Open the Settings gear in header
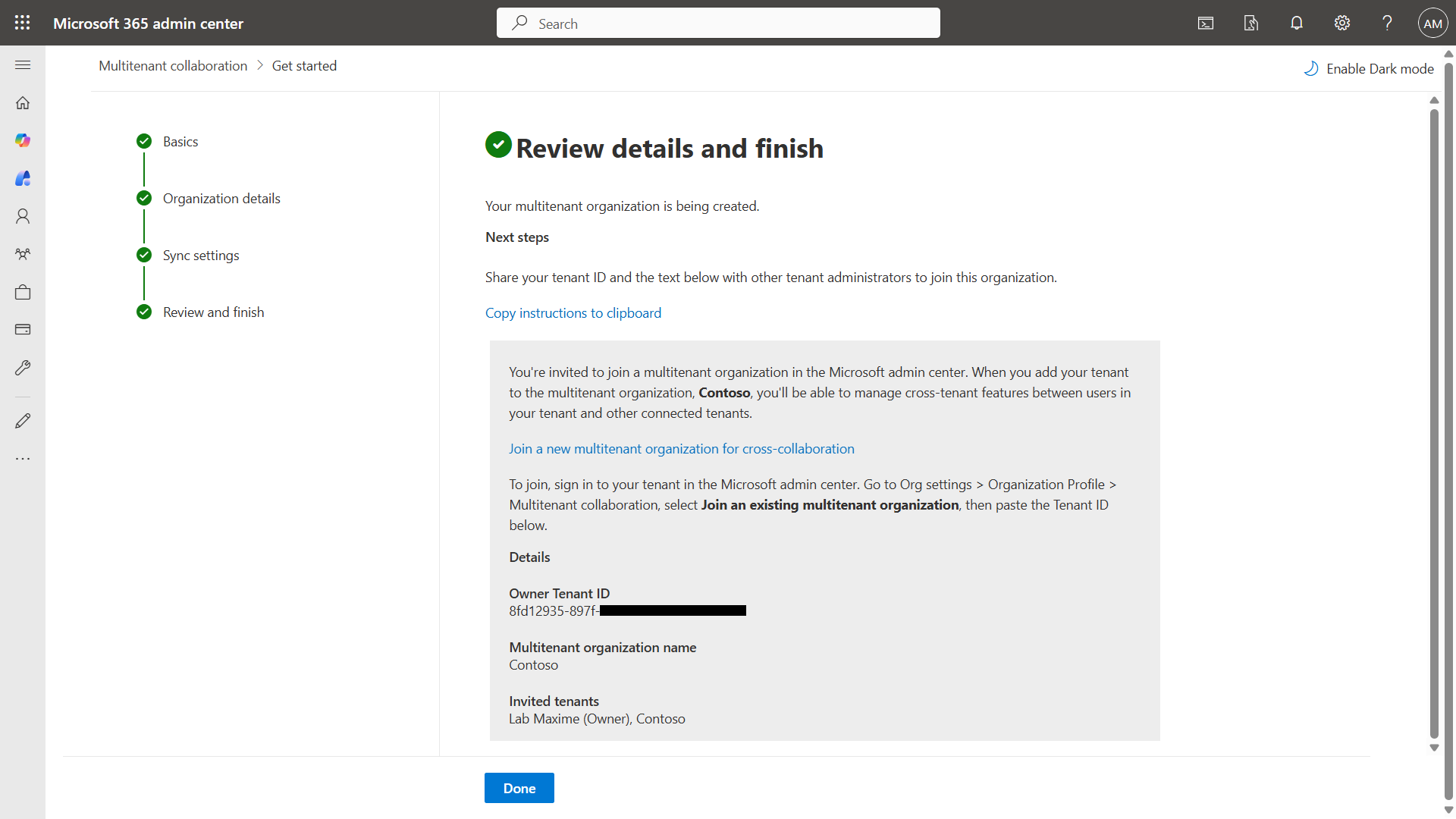This screenshot has width=1456, height=819. point(1342,24)
